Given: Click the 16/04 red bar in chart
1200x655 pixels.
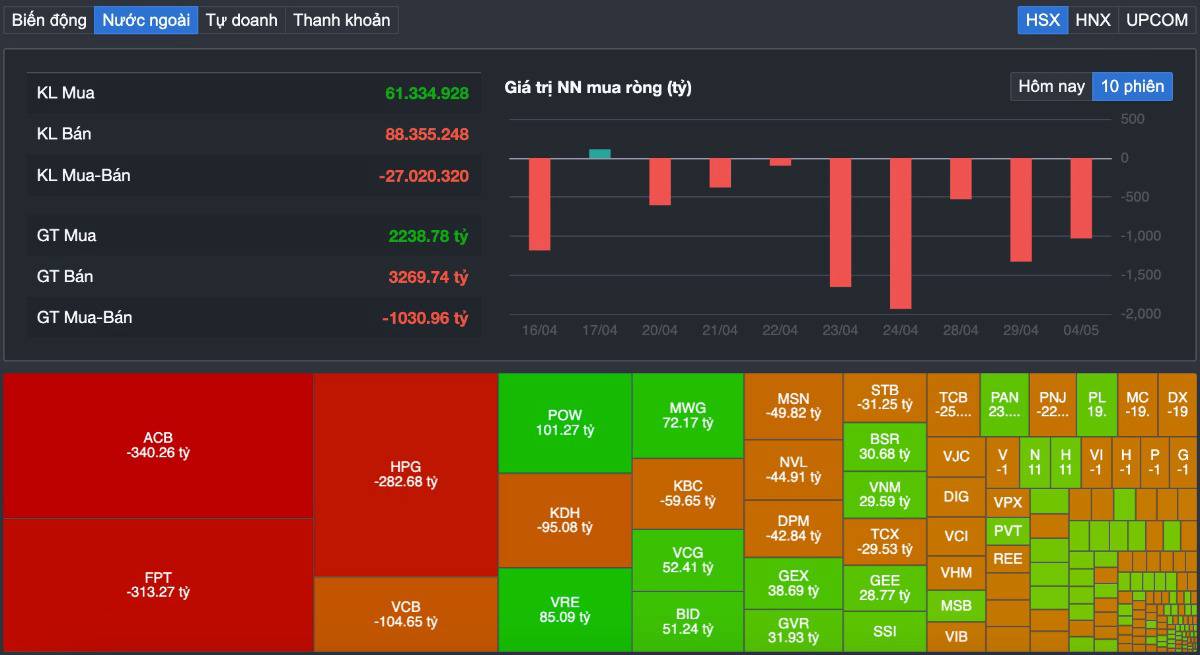Looking at the screenshot, I should pos(539,204).
